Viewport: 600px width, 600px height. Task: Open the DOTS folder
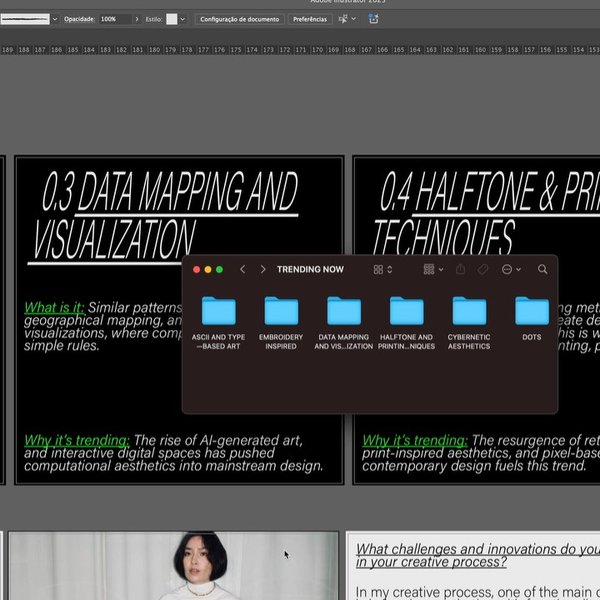pos(531,311)
